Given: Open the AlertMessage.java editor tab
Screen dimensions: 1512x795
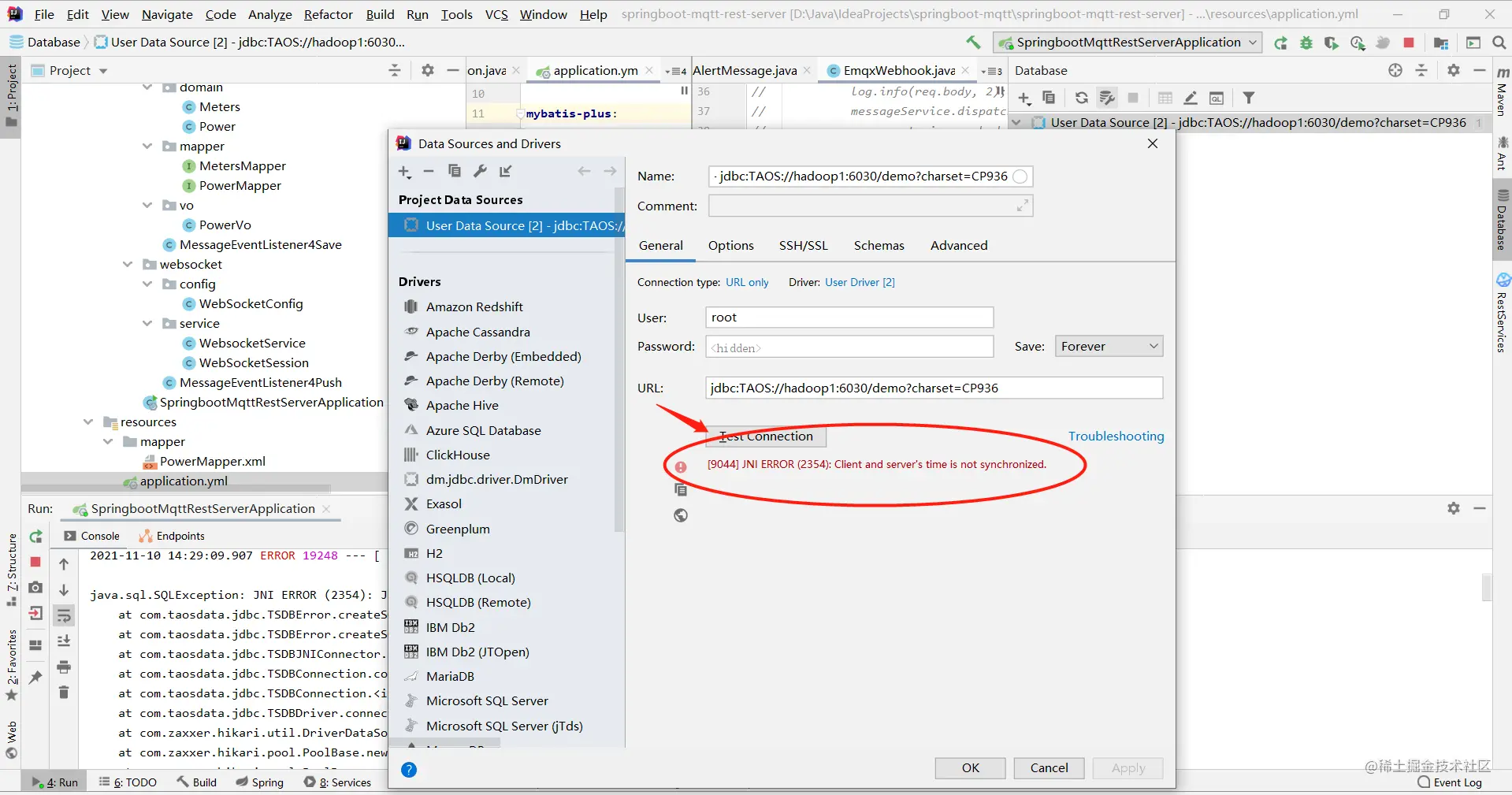Looking at the screenshot, I should [x=745, y=71].
